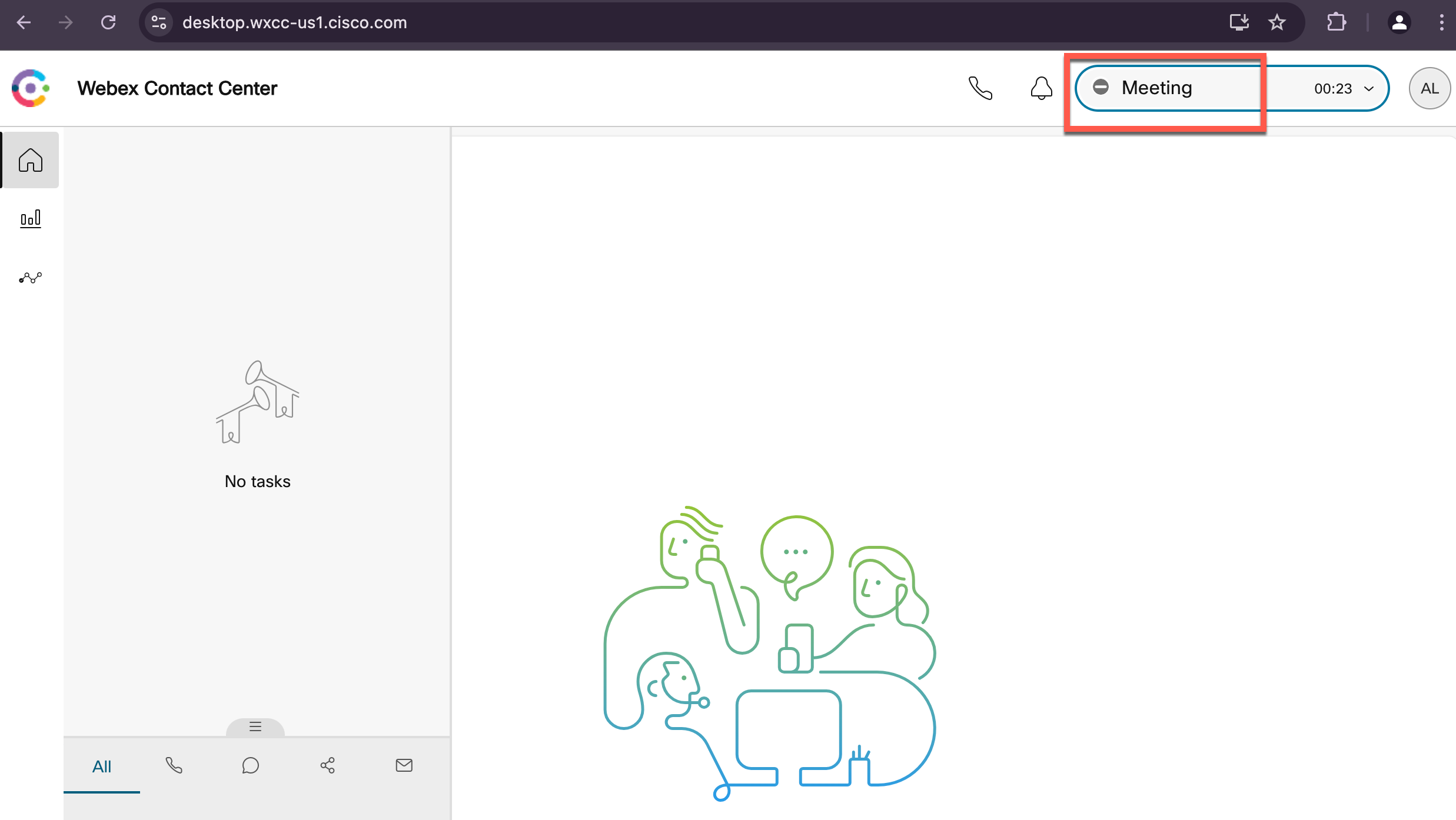Open site information in the address bar
The image size is (1456, 820).
pyautogui.click(x=157, y=22)
